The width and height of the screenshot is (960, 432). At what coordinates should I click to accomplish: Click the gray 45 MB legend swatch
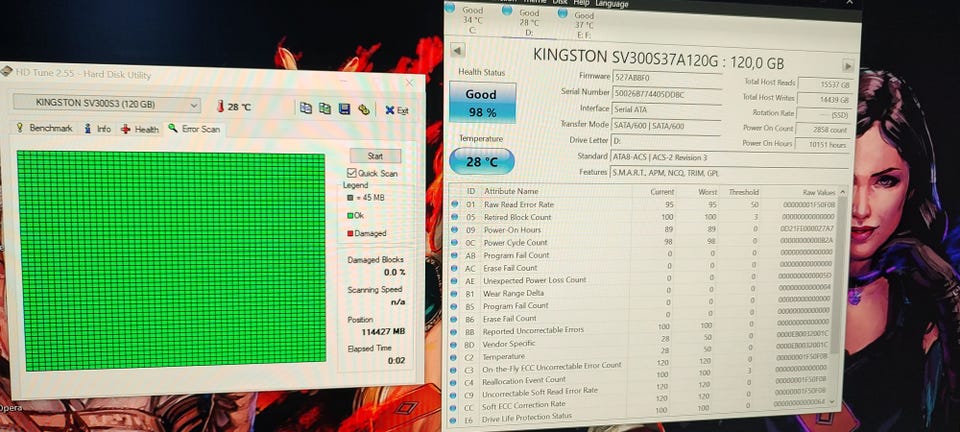tap(350, 198)
